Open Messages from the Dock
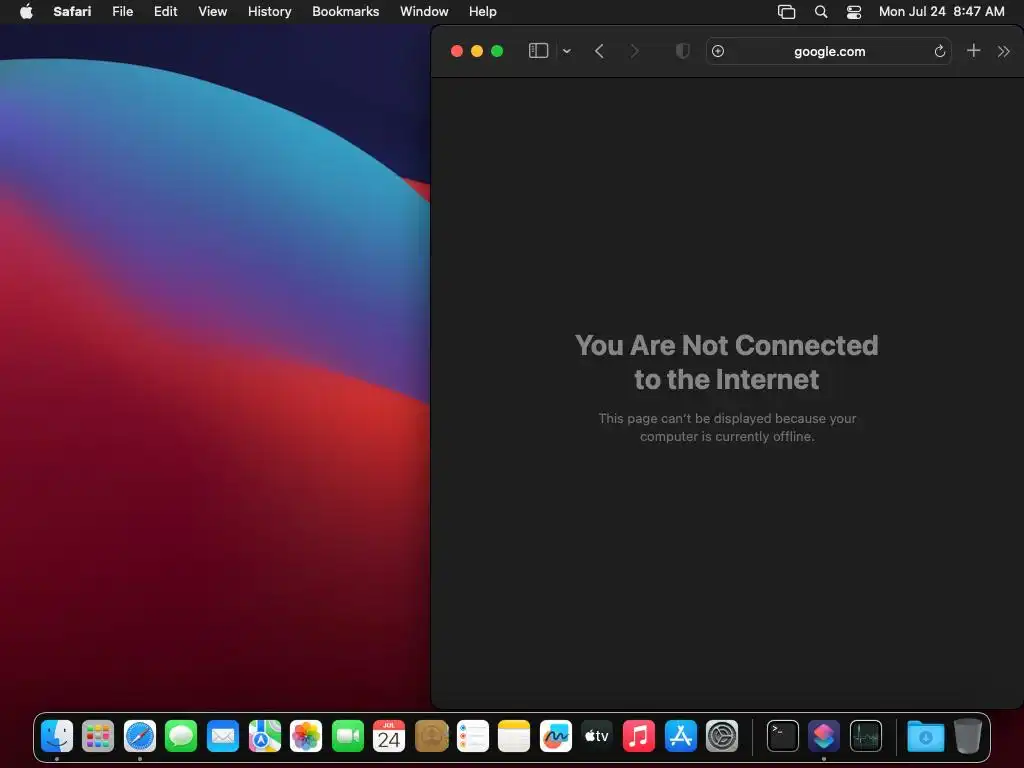Screen dimensions: 1024x768 point(181,736)
